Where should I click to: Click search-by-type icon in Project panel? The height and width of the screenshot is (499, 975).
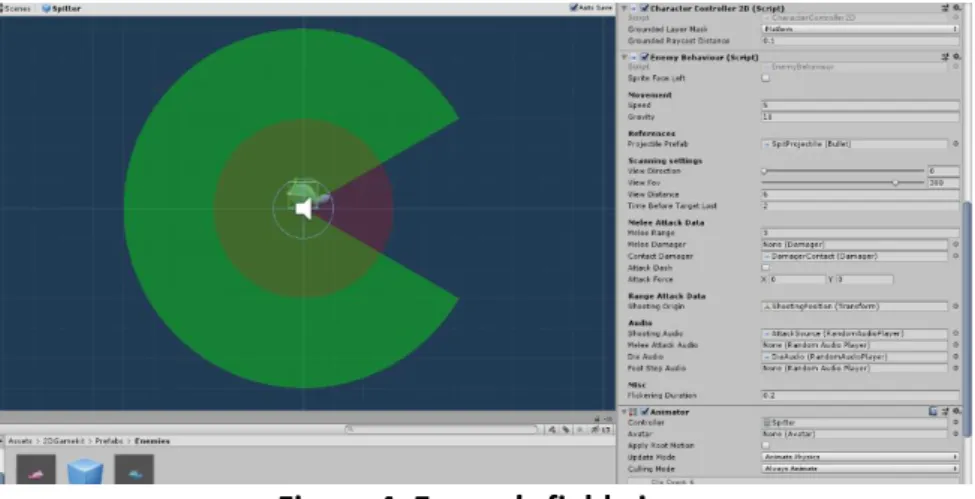pyautogui.click(x=553, y=429)
